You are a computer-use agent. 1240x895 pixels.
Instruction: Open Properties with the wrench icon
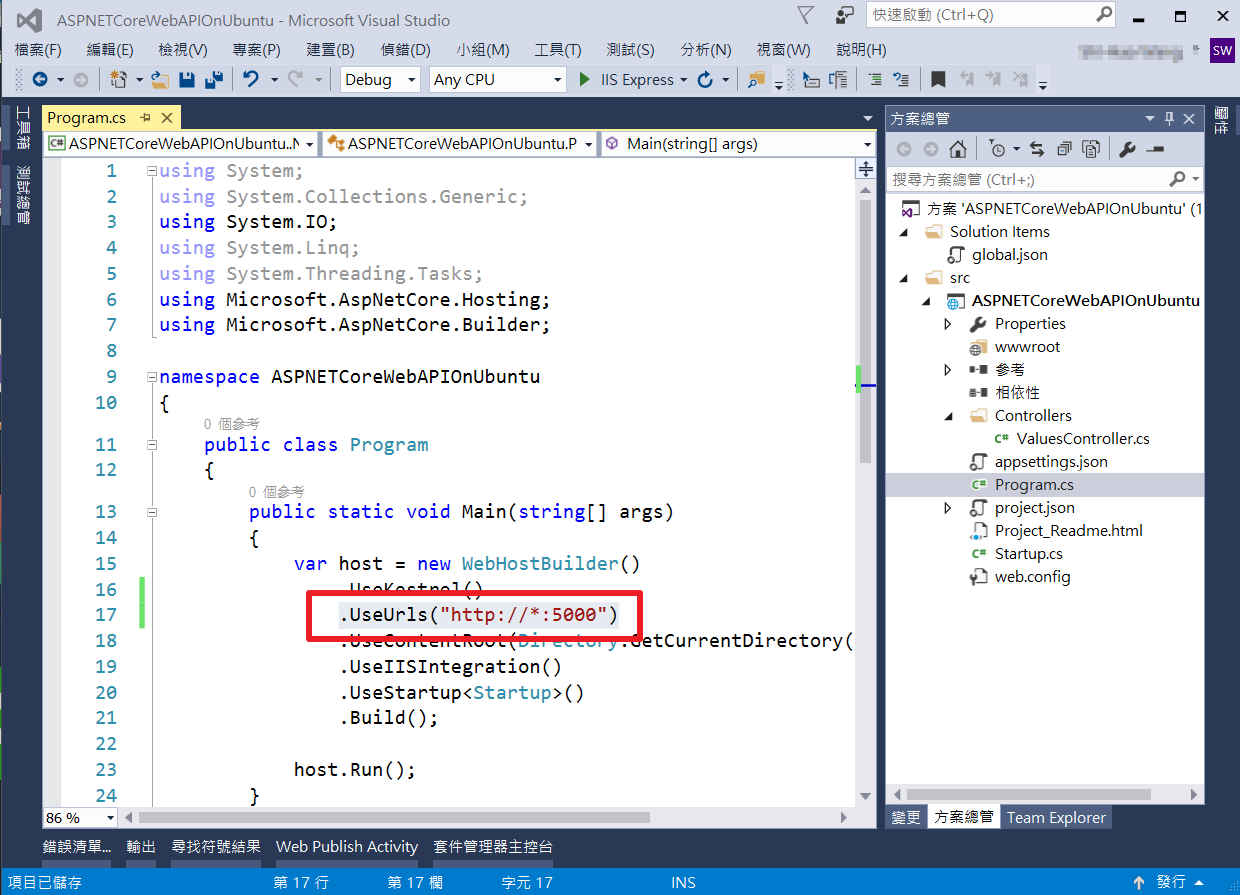point(1127,149)
